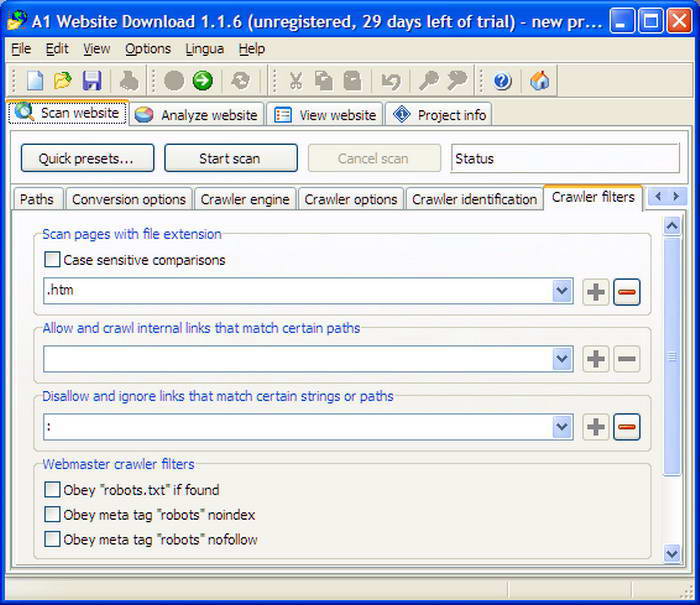Add a file extension with plus button
The height and width of the screenshot is (605, 700).
596,292
